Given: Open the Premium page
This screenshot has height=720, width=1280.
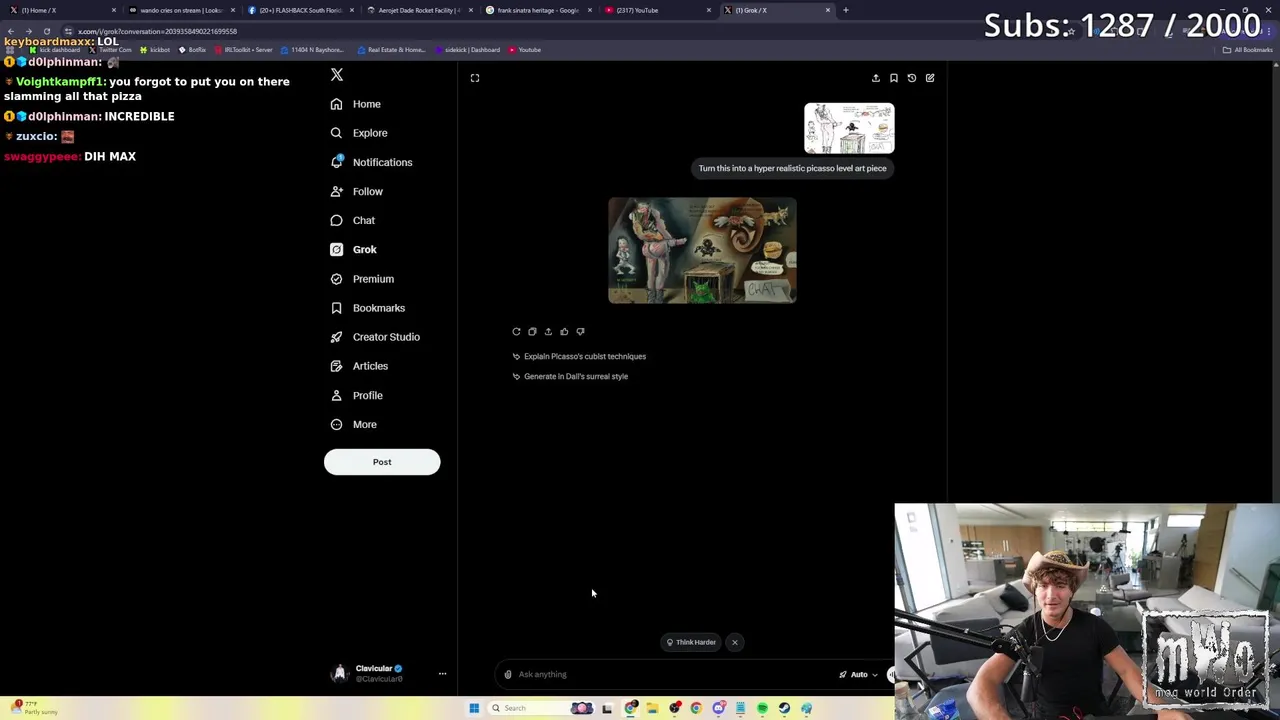Looking at the screenshot, I should [x=361, y=279].
